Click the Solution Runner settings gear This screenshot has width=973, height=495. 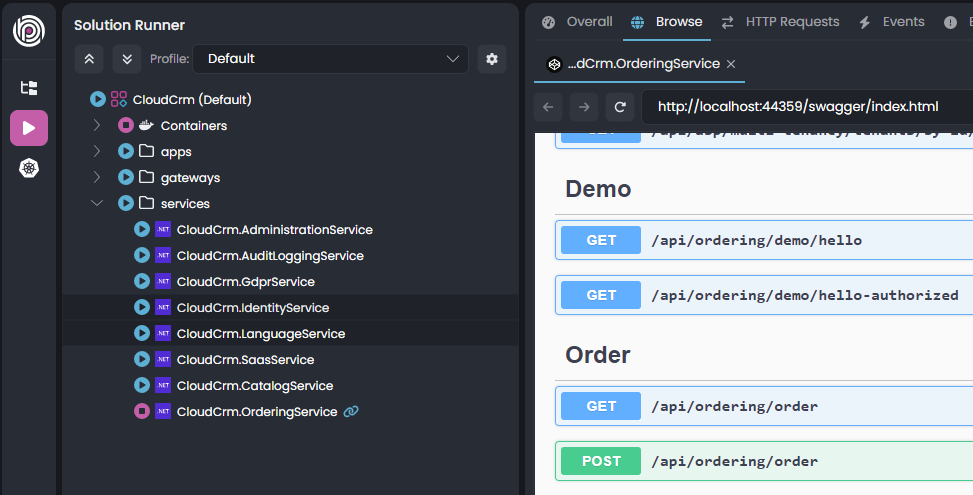(x=491, y=59)
